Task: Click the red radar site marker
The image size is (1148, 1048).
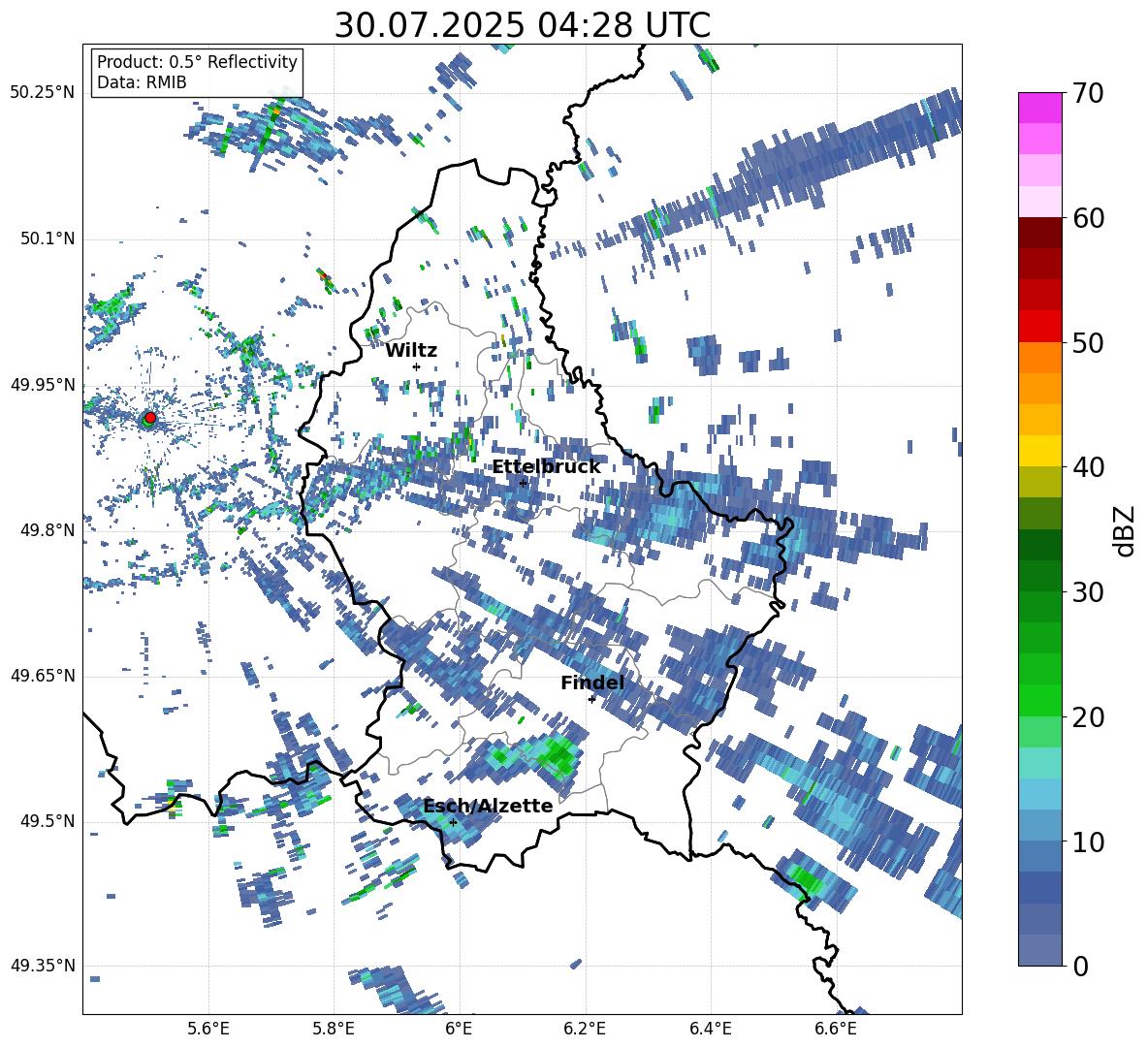Action: click(x=150, y=418)
